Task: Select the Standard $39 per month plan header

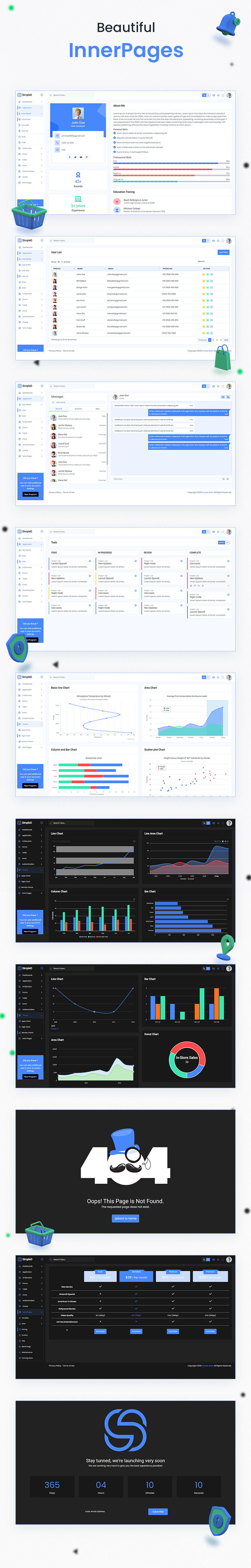Action: pyautogui.click(x=136, y=1276)
